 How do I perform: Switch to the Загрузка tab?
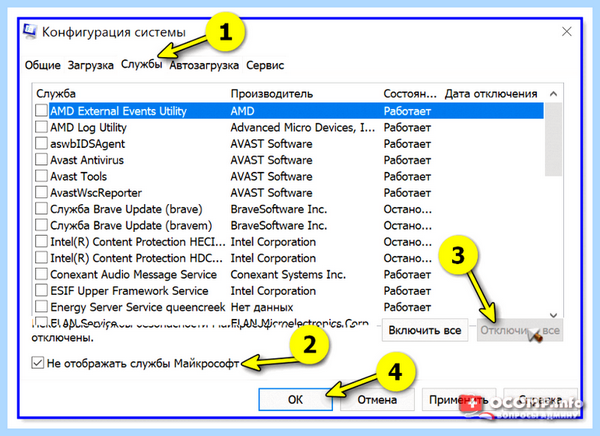pos(90,65)
